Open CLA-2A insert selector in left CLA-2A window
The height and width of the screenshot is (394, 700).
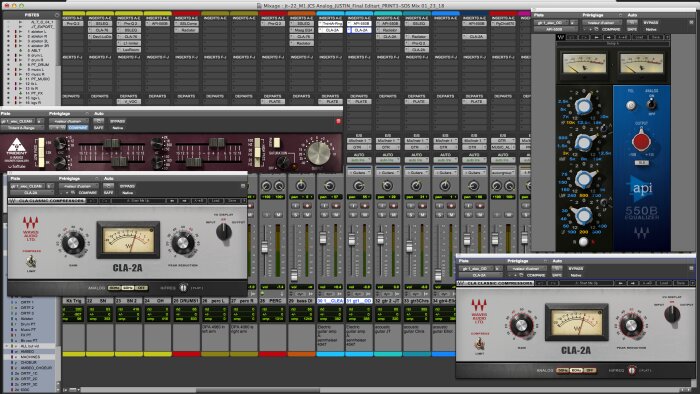(x=31, y=193)
